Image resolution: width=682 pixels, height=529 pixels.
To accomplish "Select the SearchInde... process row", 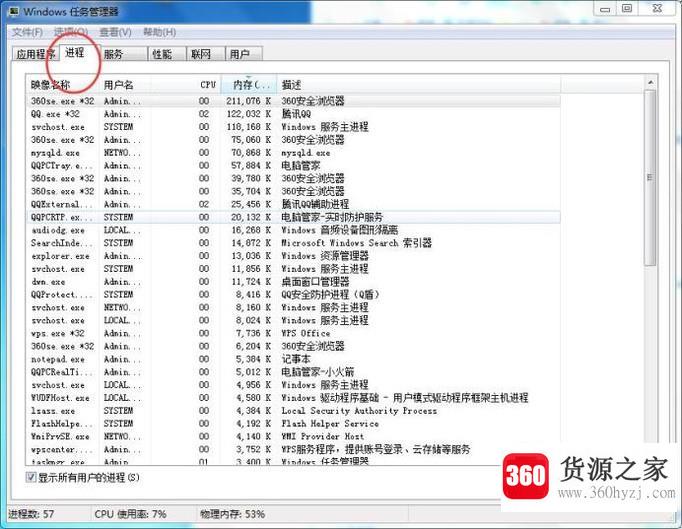I will pos(293,243).
